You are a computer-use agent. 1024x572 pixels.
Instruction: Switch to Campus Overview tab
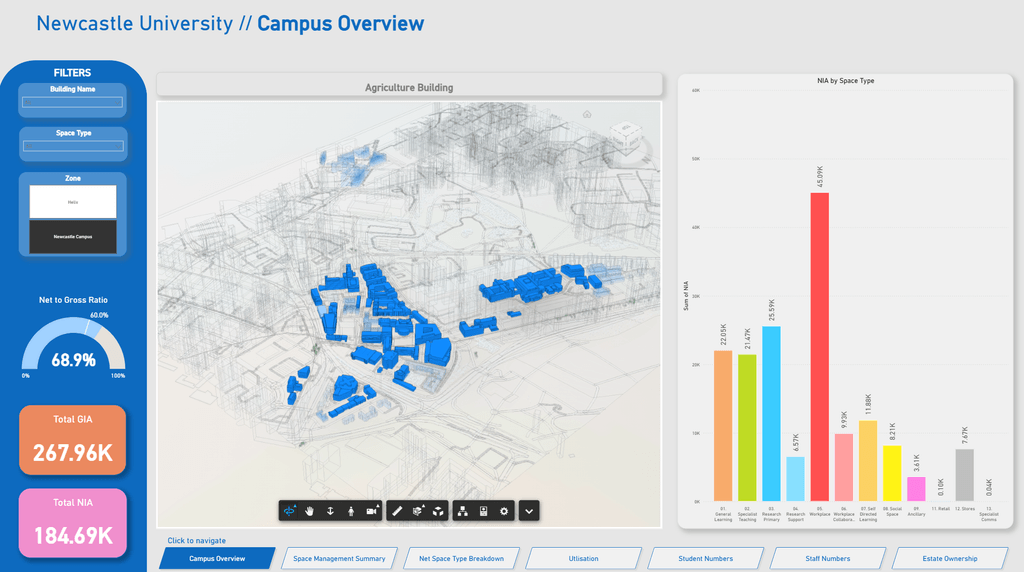(x=217, y=558)
